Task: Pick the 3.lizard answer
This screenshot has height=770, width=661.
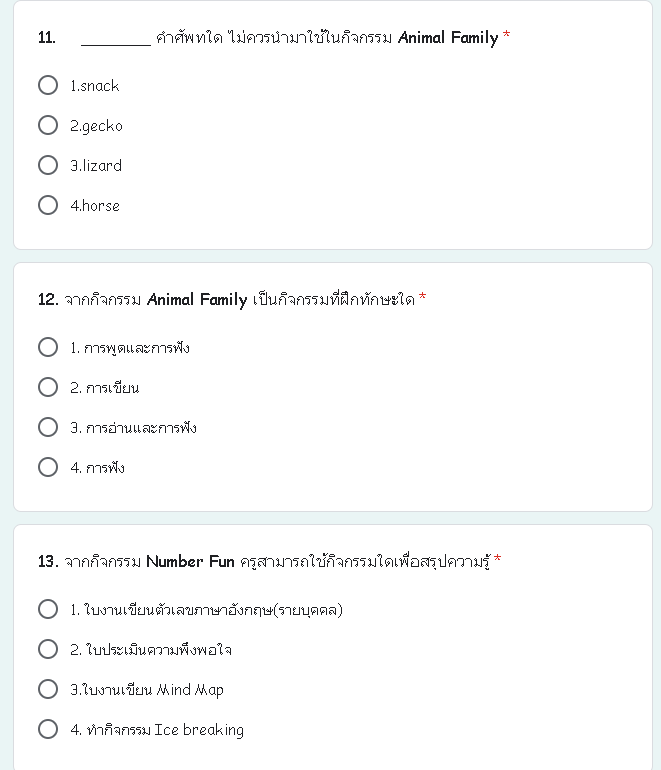Action: point(48,166)
